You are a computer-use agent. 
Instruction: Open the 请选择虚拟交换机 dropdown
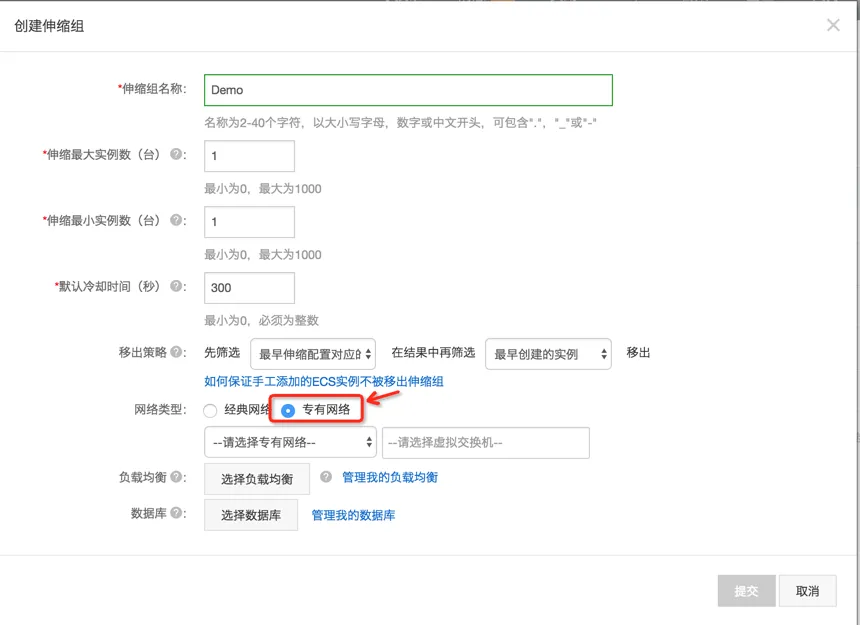click(486, 442)
